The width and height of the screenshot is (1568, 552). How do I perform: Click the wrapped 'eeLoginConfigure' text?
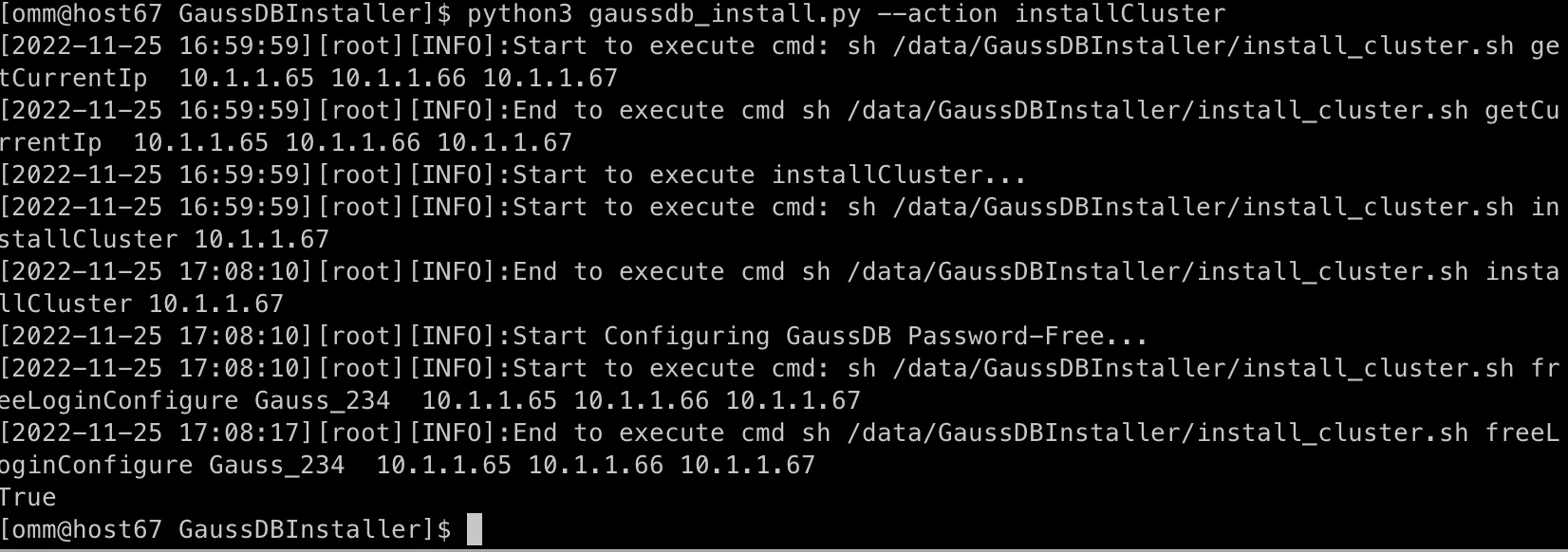(120, 400)
